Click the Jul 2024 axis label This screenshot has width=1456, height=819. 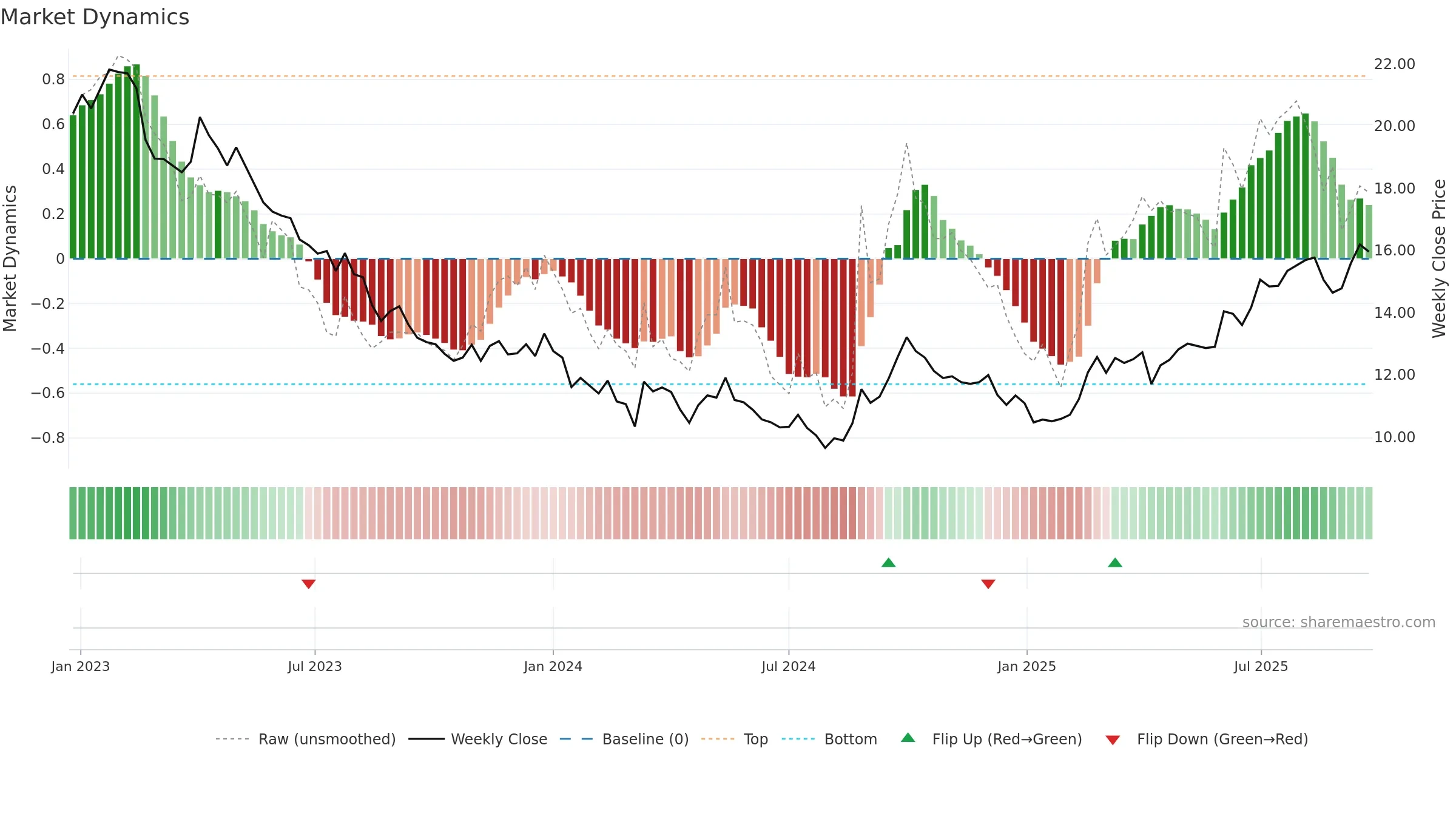pyautogui.click(x=789, y=666)
